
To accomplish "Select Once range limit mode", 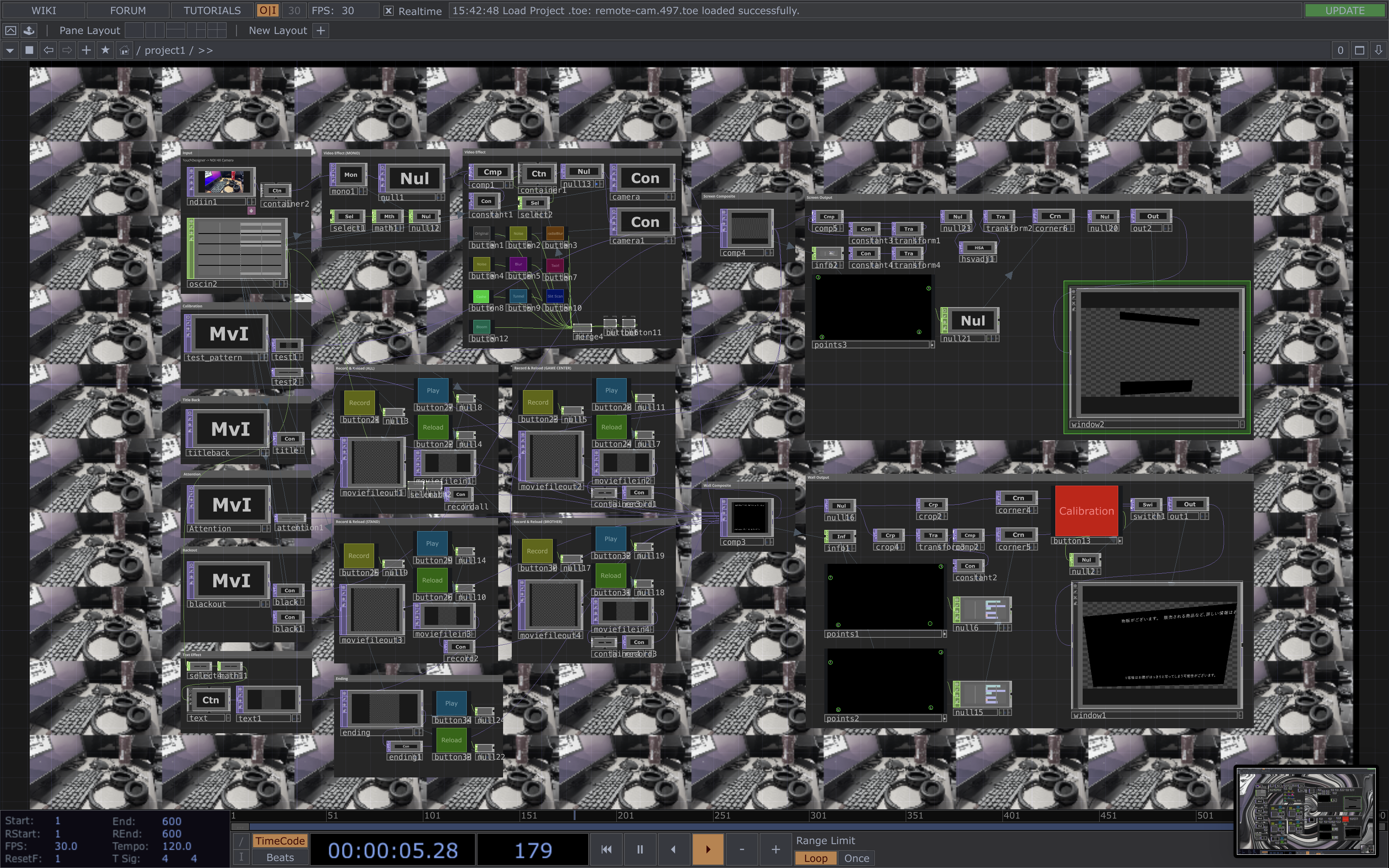I will (x=856, y=858).
